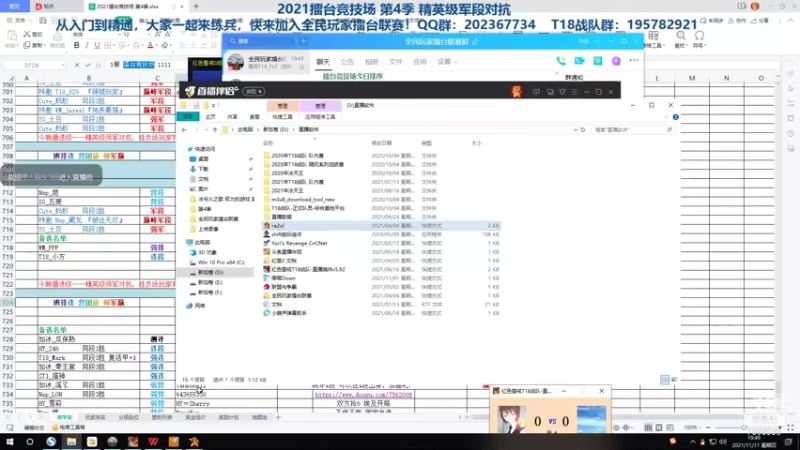Screen dimensions: 800x450
Task: Click the paste clipboard icon in WPS
Action: (x=11, y=35)
